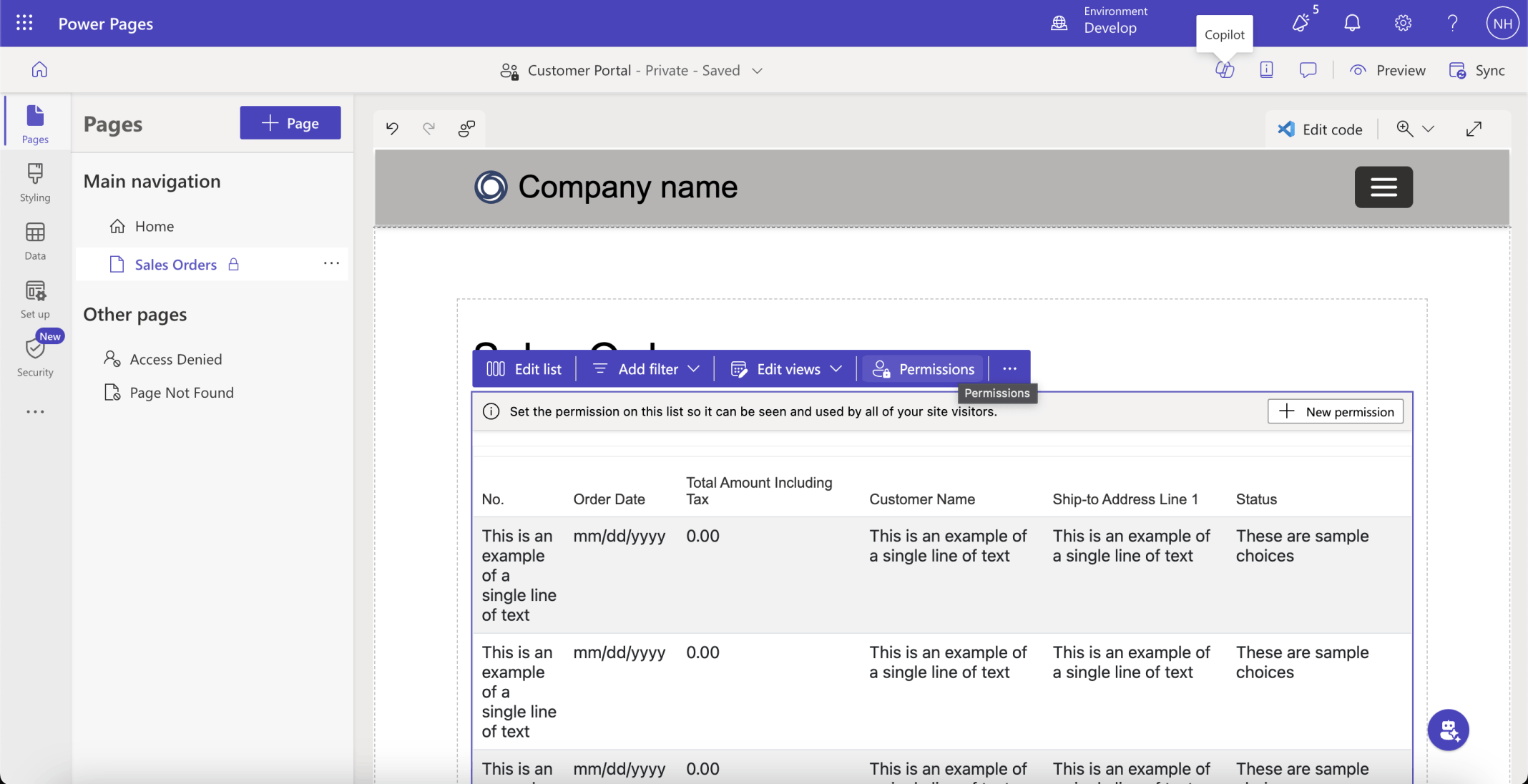The height and width of the screenshot is (784, 1528).
Task: Click the add Page button
Action: (x=290, y=123)
